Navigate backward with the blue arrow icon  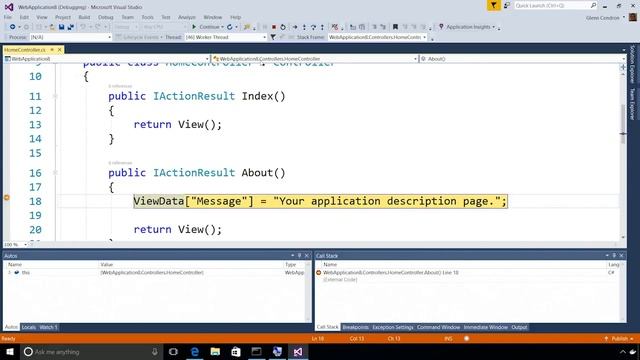click(12, 27)
